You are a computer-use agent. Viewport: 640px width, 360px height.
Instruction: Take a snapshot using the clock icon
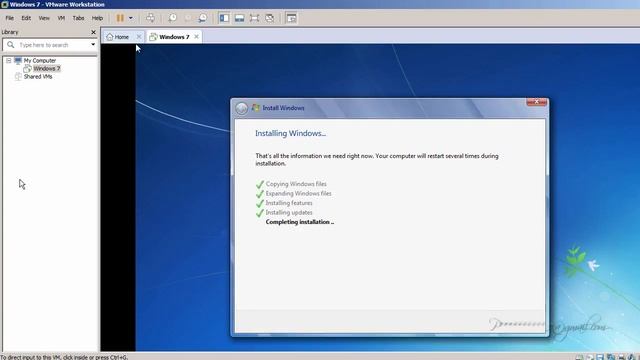coord(173,18)
